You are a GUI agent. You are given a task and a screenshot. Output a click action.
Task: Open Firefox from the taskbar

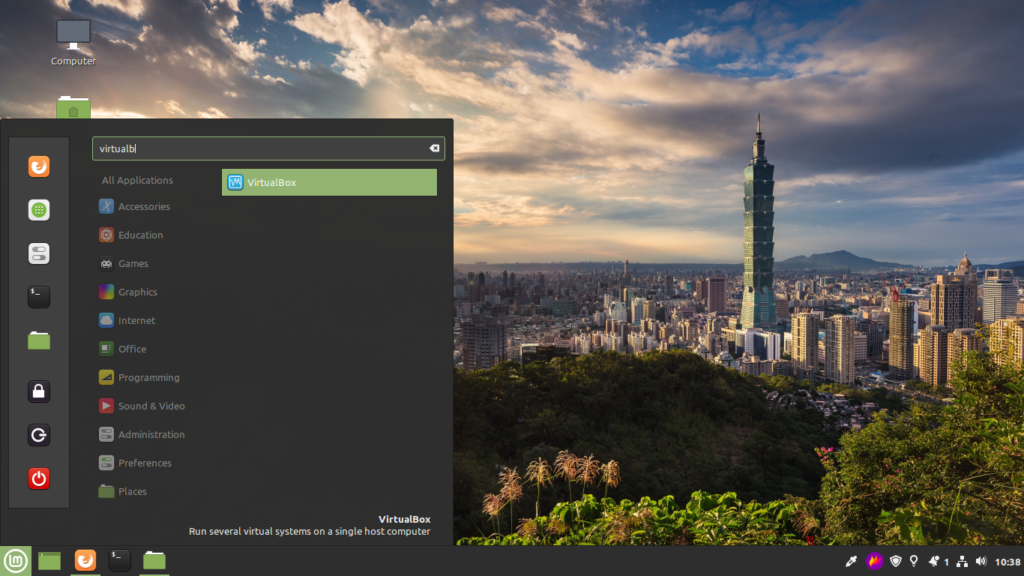[85, 560]
